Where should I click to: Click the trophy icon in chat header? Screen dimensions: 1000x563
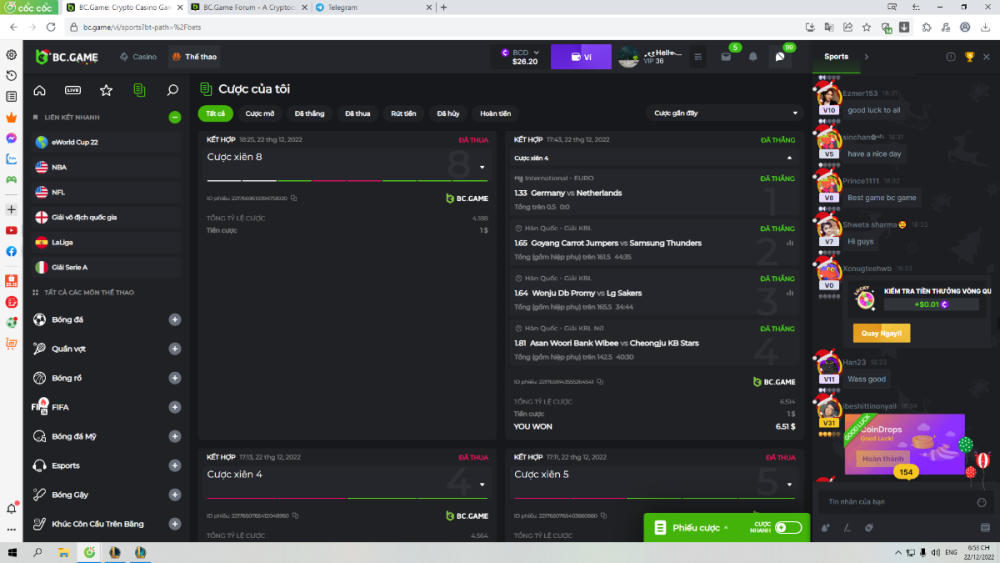tap(969, 57)
